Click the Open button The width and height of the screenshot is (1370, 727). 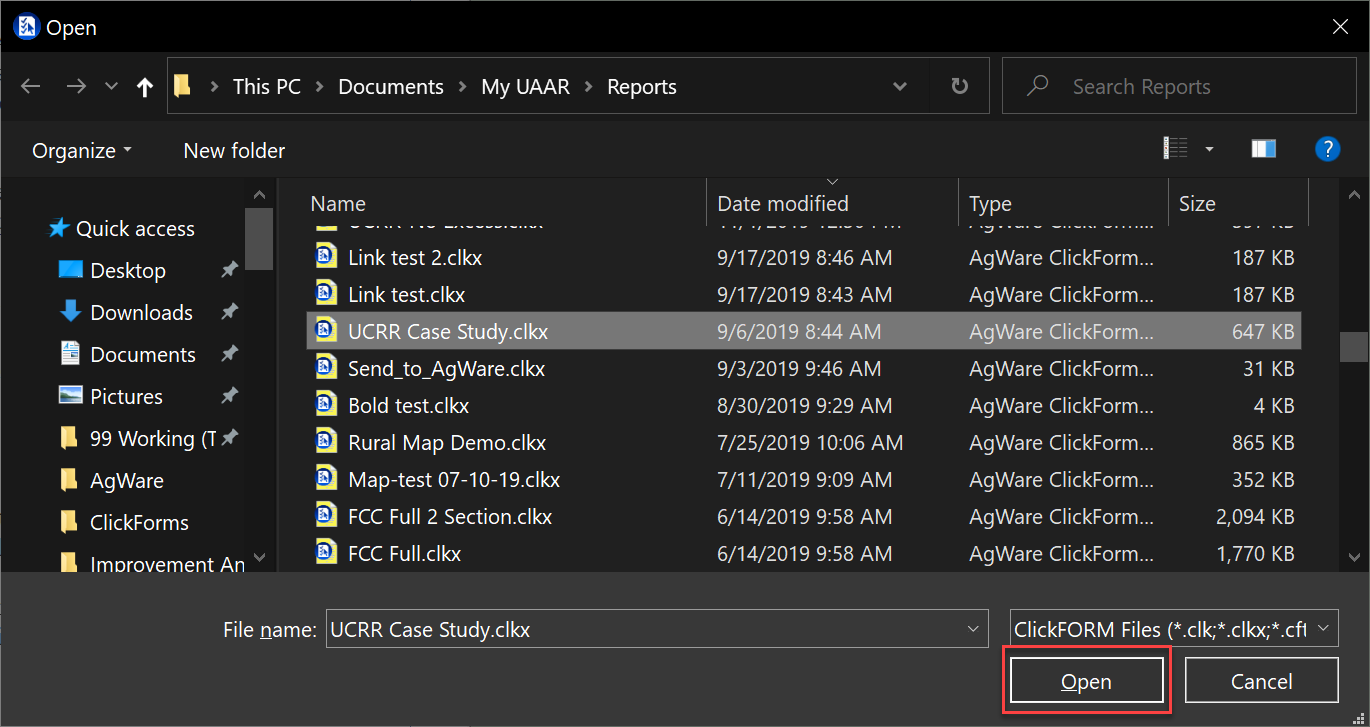coord(1086,681)
